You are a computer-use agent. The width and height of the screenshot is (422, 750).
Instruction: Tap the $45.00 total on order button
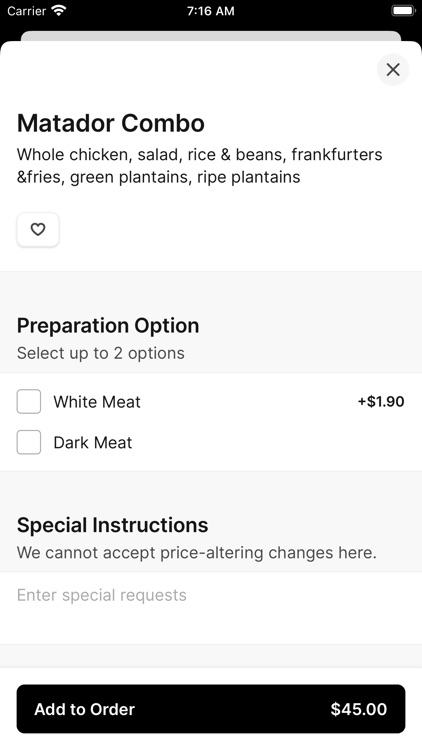358,709
